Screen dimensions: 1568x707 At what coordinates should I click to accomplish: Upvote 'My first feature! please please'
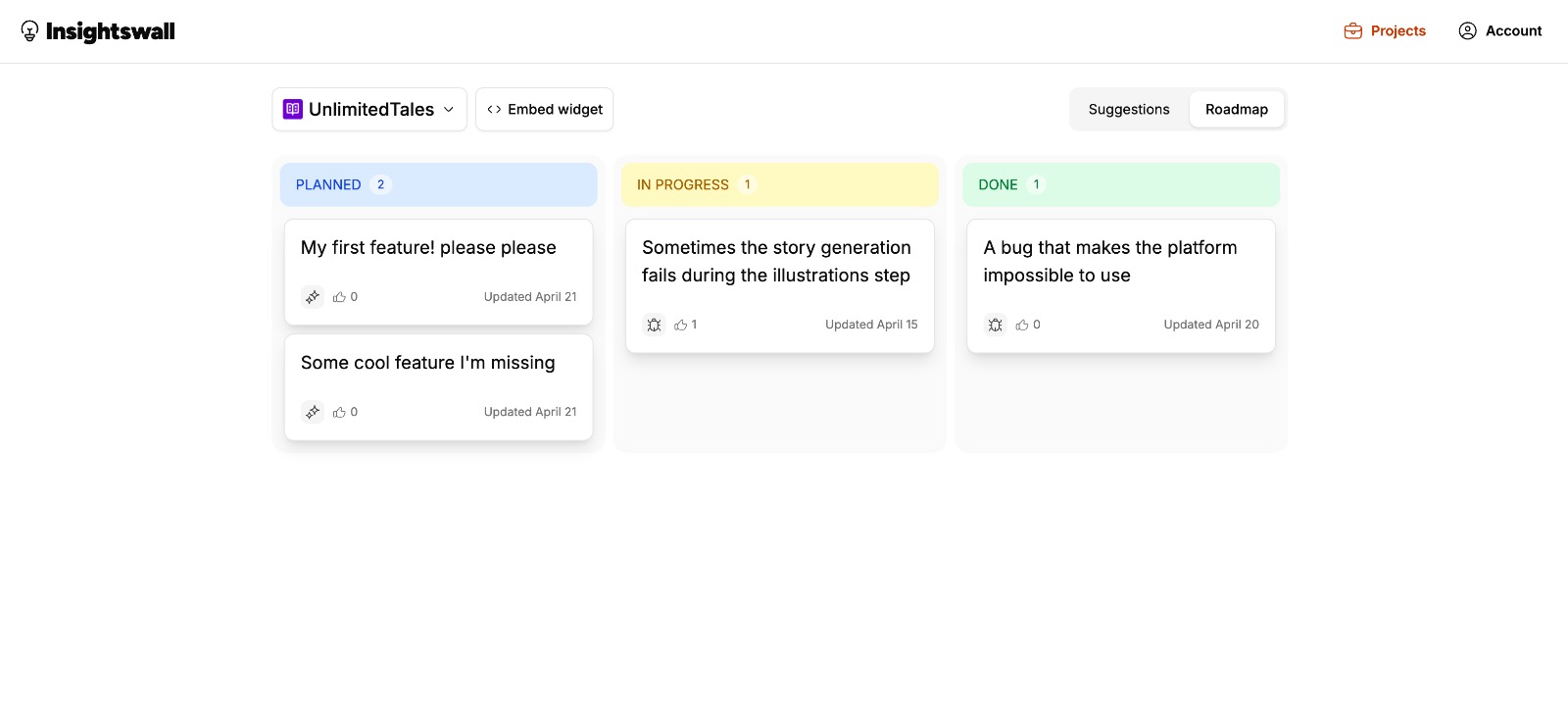[x=340, y=297]
